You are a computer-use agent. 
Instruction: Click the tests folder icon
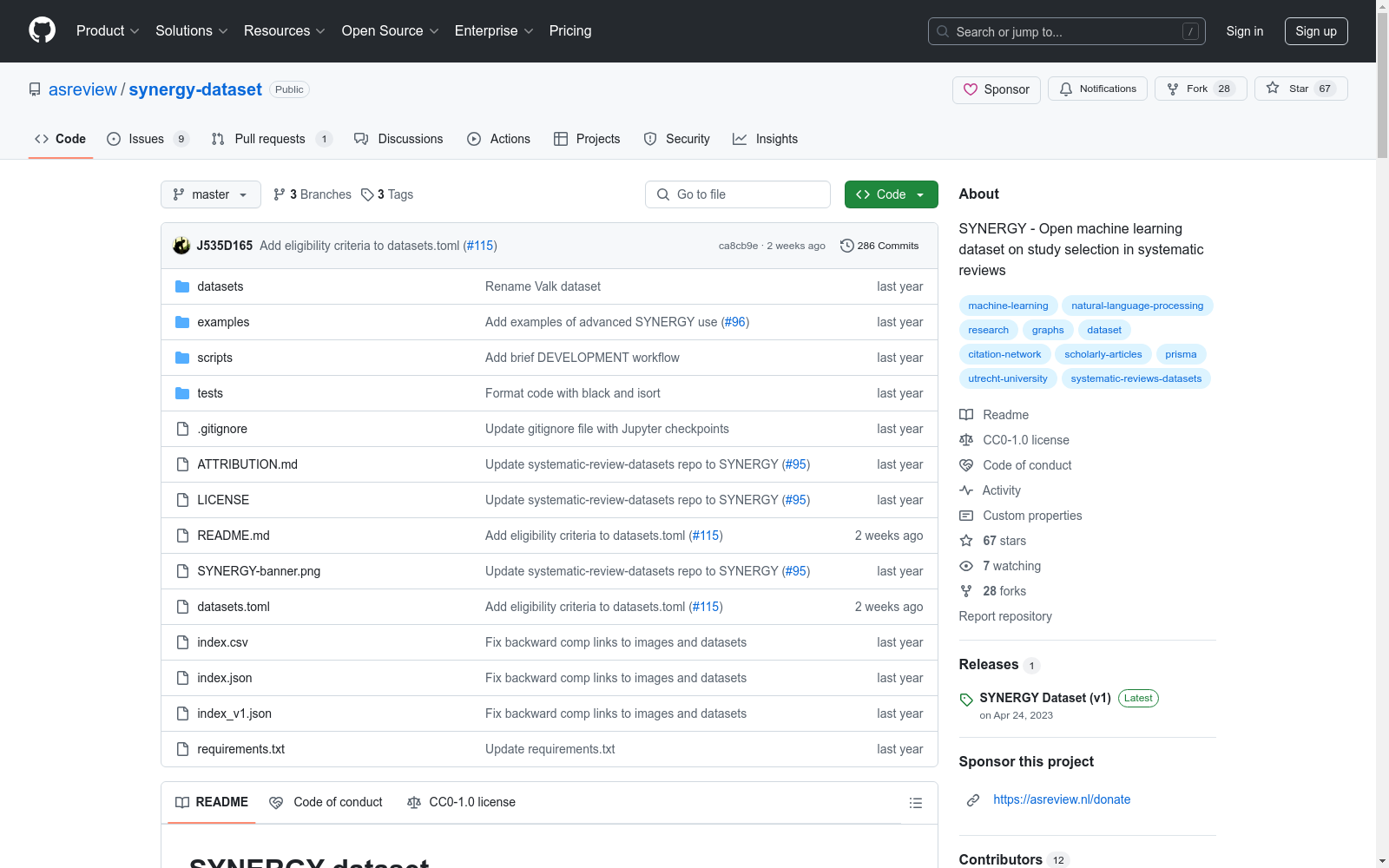182,393
